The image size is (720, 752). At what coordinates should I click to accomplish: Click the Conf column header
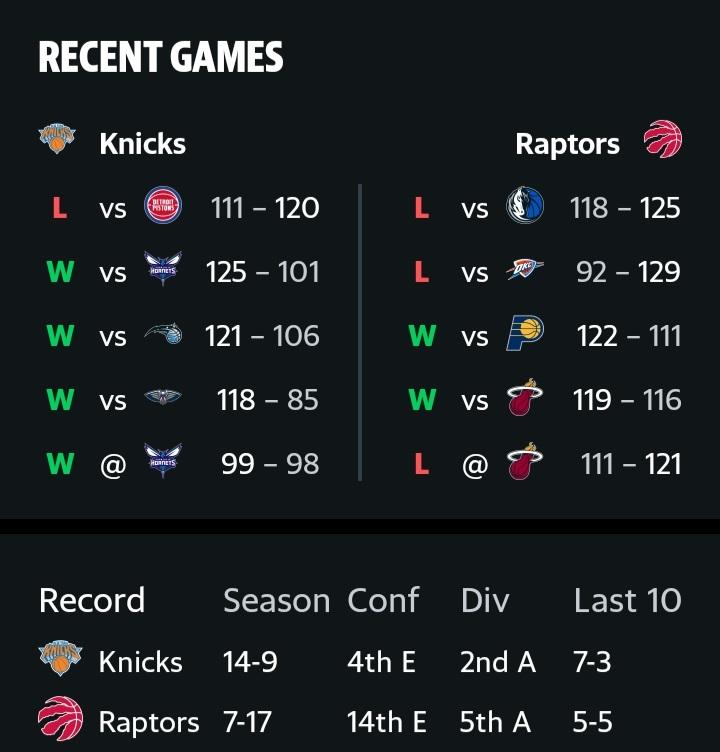(x=384, y=600)
